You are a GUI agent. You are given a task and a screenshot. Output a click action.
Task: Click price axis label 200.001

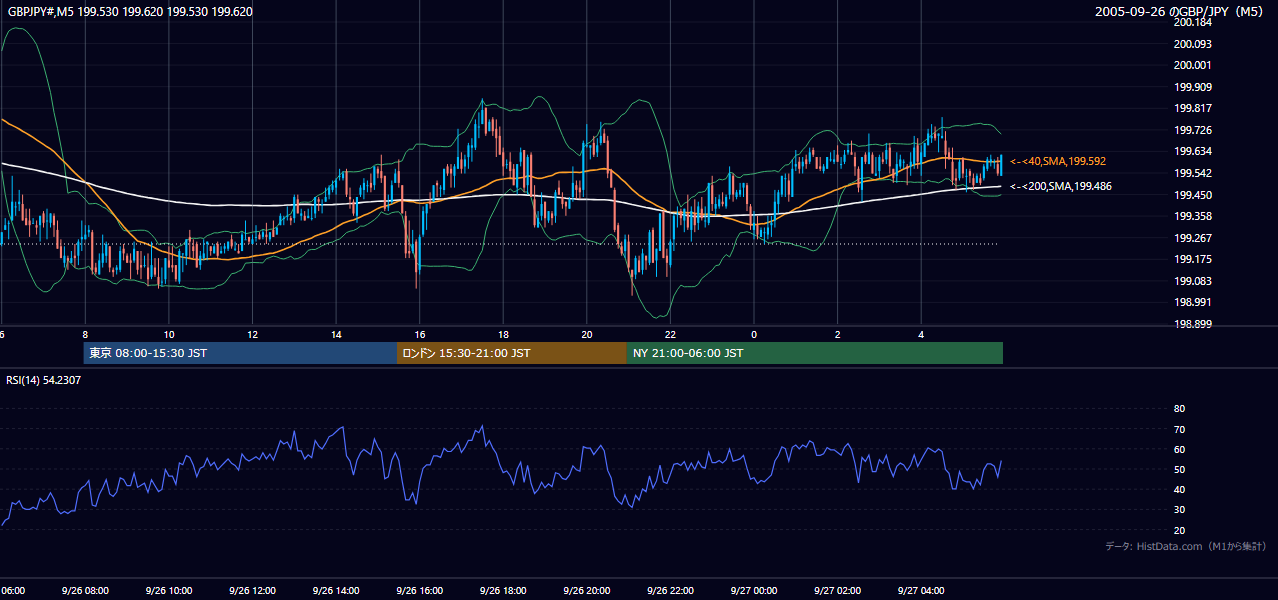(x=1192, y=65)
